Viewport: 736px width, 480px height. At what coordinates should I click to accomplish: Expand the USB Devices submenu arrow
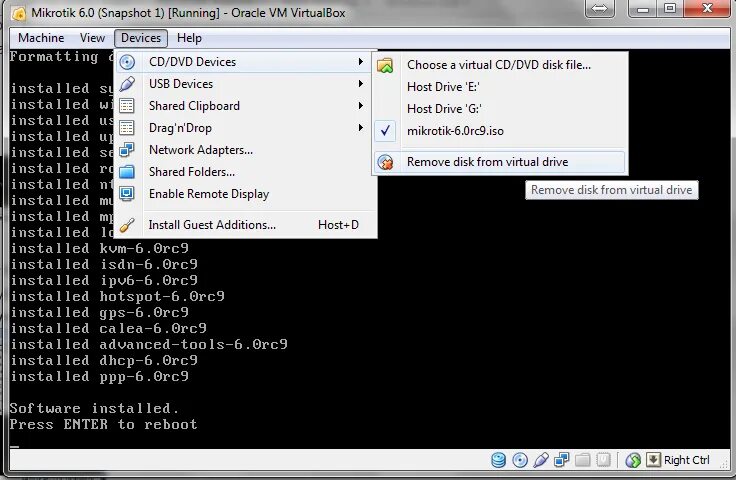pyautogui.click(x=360, y=84)
